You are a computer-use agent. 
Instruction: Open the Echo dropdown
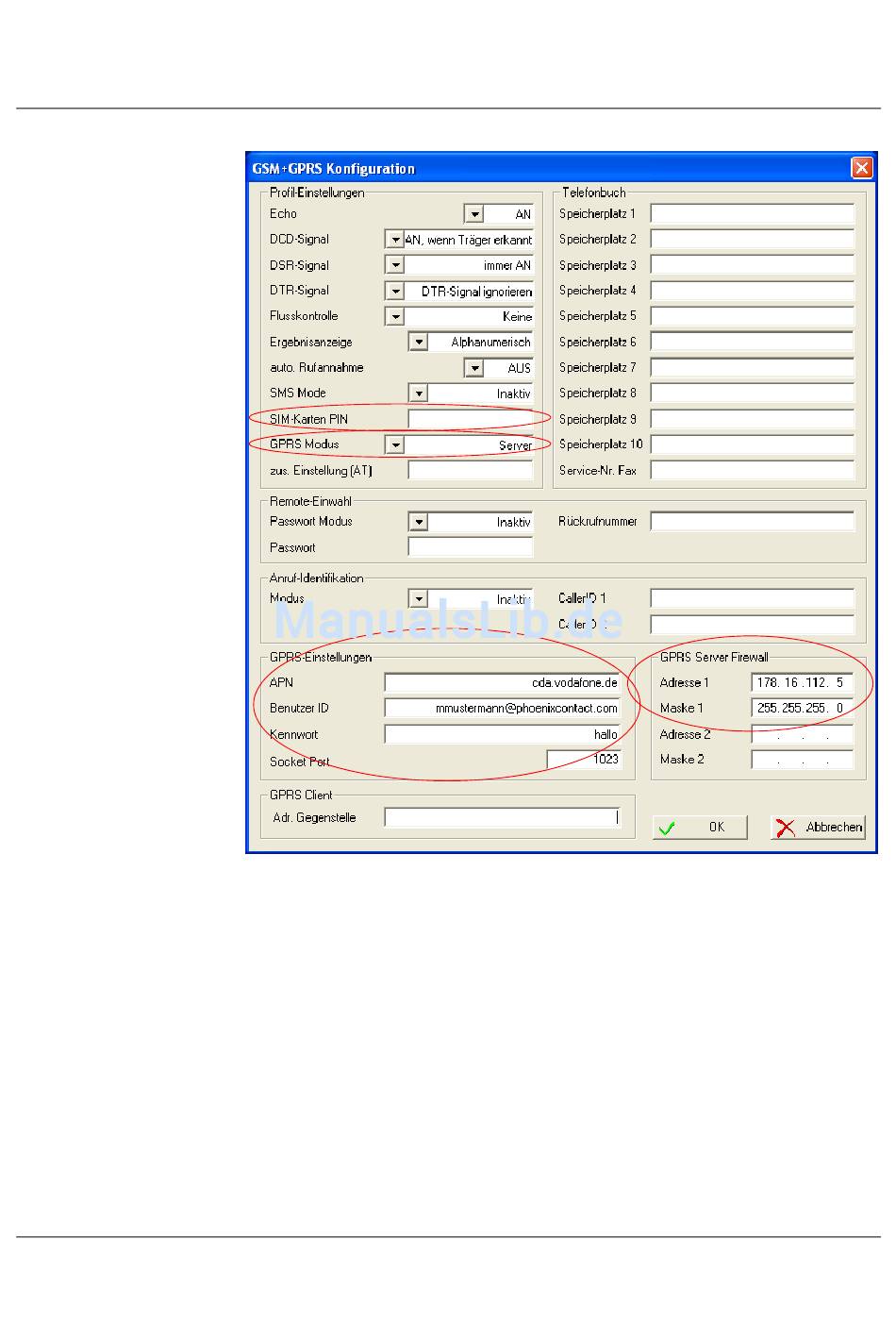(474, 214)
